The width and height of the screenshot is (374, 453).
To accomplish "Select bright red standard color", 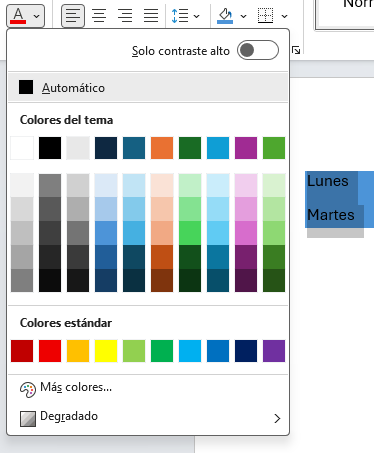I will (x=50, y=351).
